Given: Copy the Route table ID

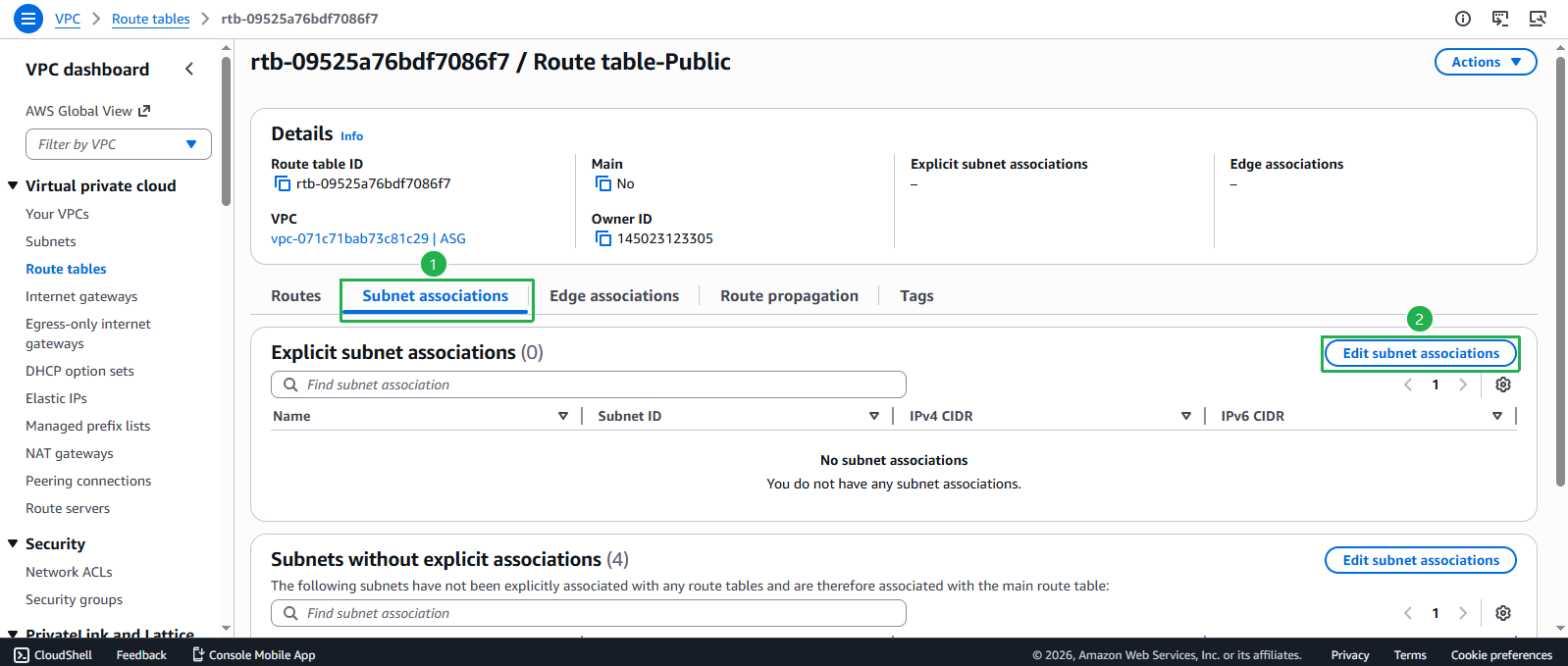Looking at the screenshot, I should (x=283, y=183).
